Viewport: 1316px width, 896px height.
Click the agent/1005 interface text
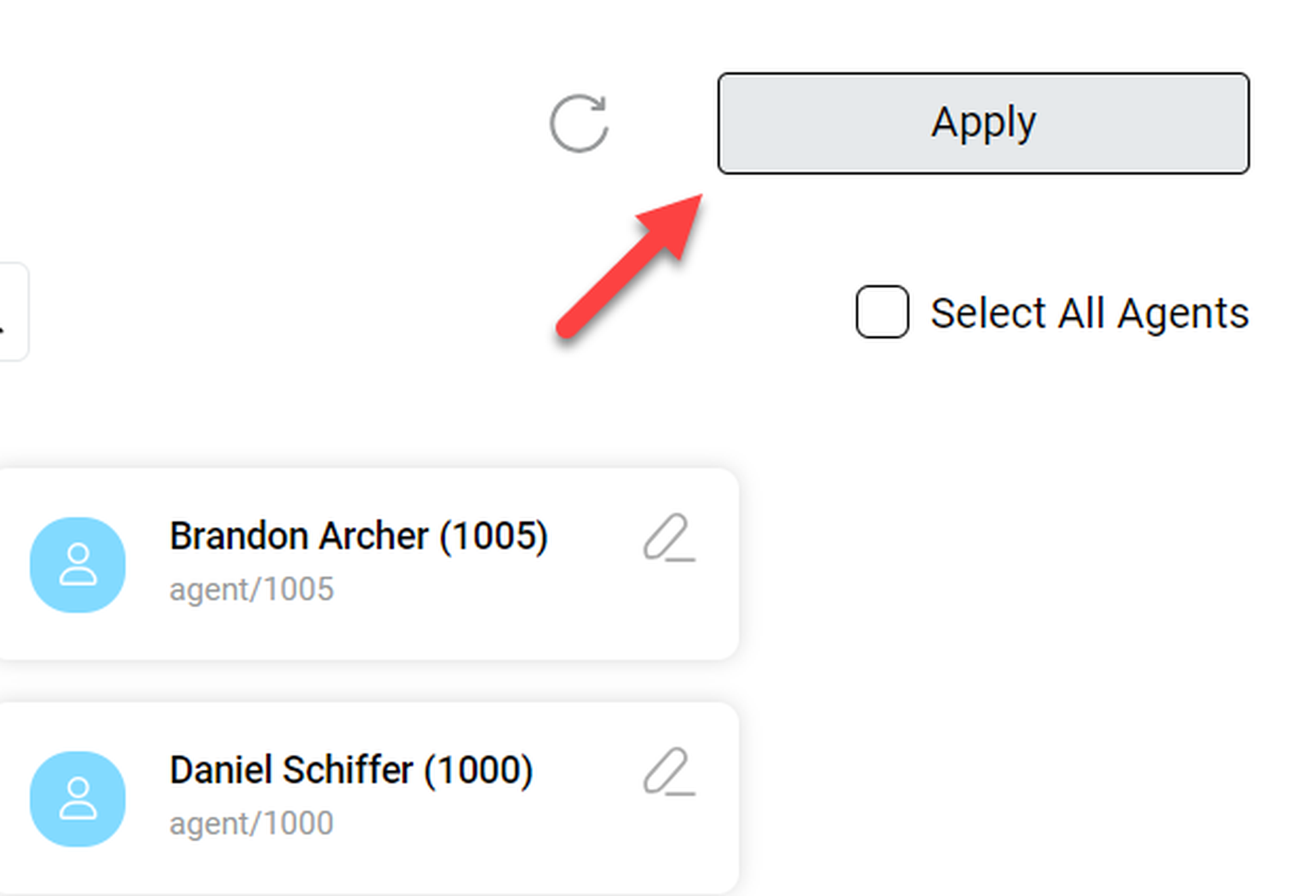(x=251, y=589)
